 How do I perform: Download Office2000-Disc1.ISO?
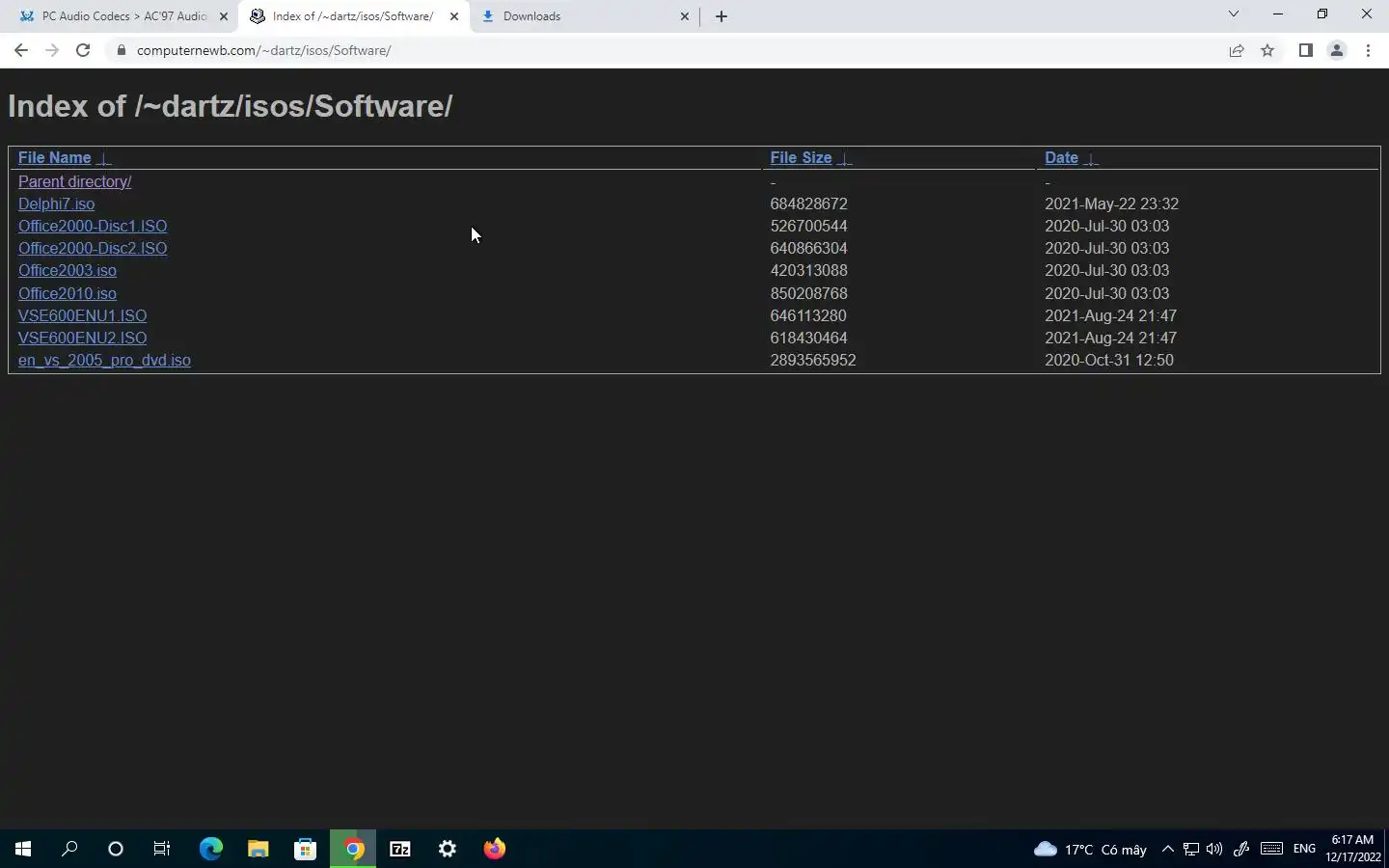(93, 226)
